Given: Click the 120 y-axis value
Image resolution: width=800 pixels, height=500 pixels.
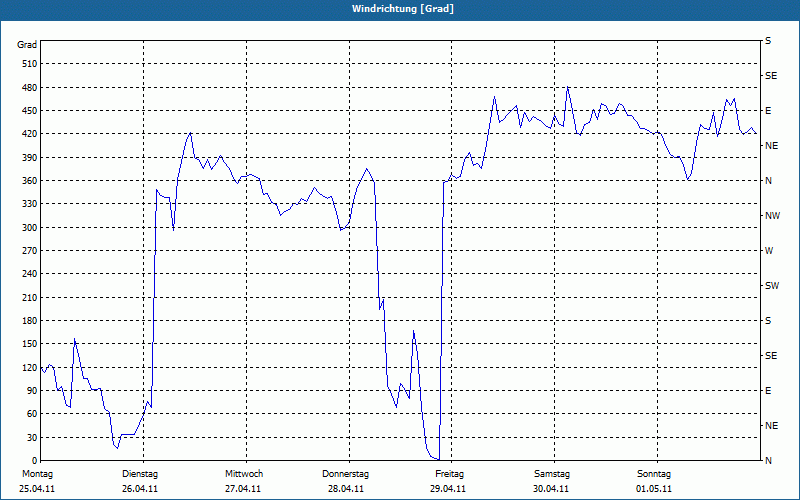Looking at the screenshot, I should (x=30, y=367).
